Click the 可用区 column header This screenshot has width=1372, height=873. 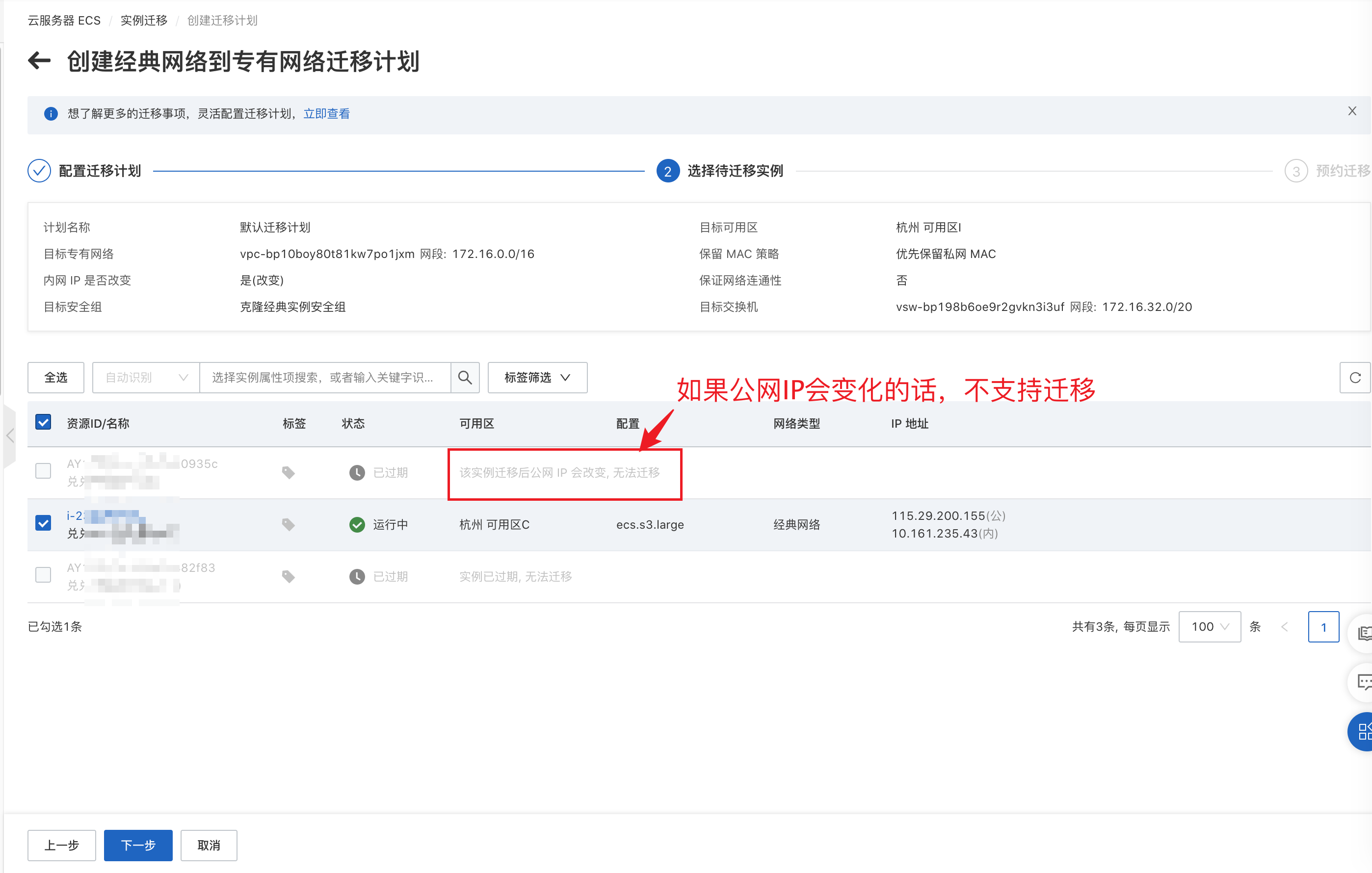point(477,424)
